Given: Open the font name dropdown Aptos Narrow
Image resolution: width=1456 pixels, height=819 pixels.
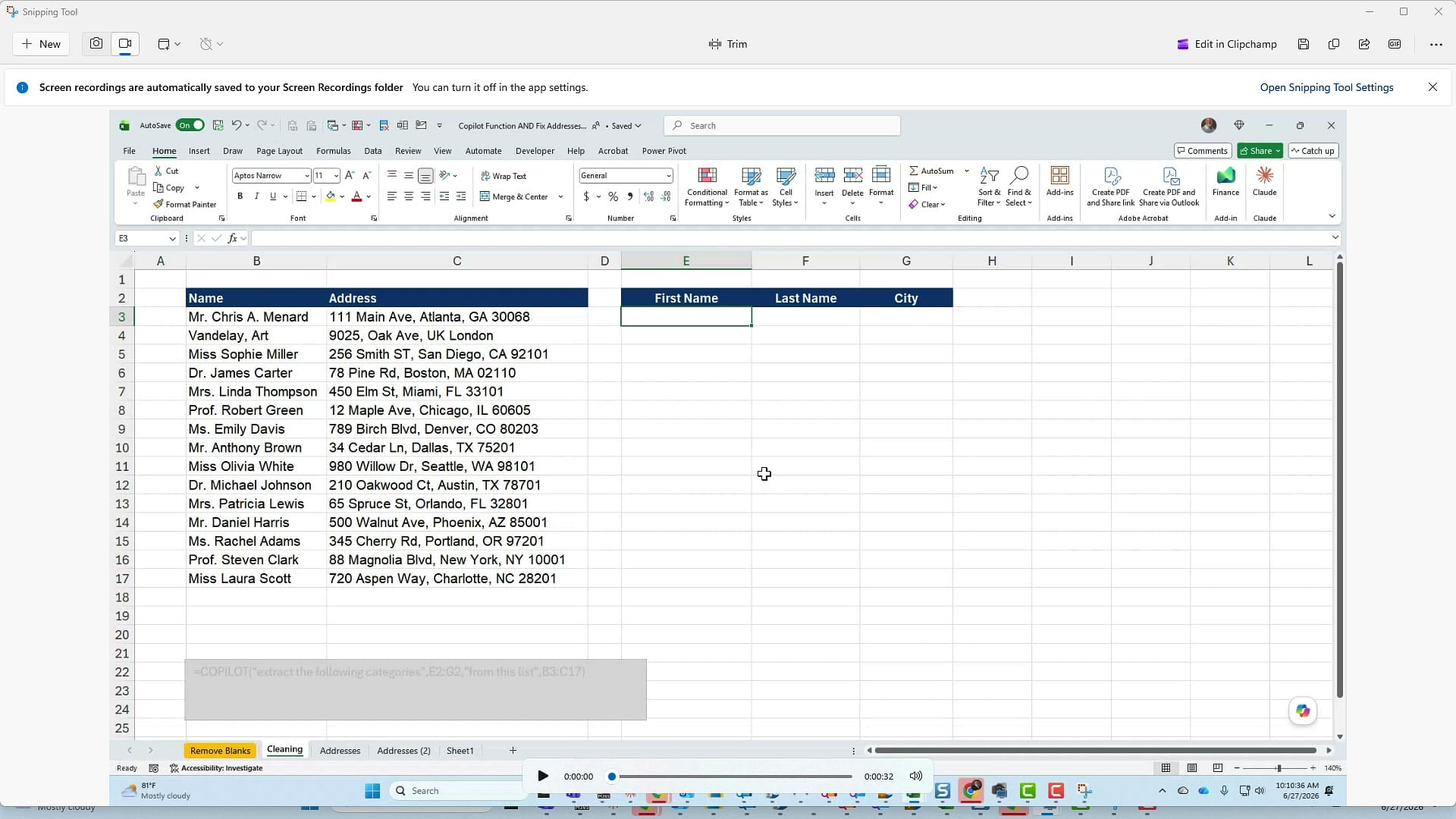Looking at the screenshot, I should point(307,176).
